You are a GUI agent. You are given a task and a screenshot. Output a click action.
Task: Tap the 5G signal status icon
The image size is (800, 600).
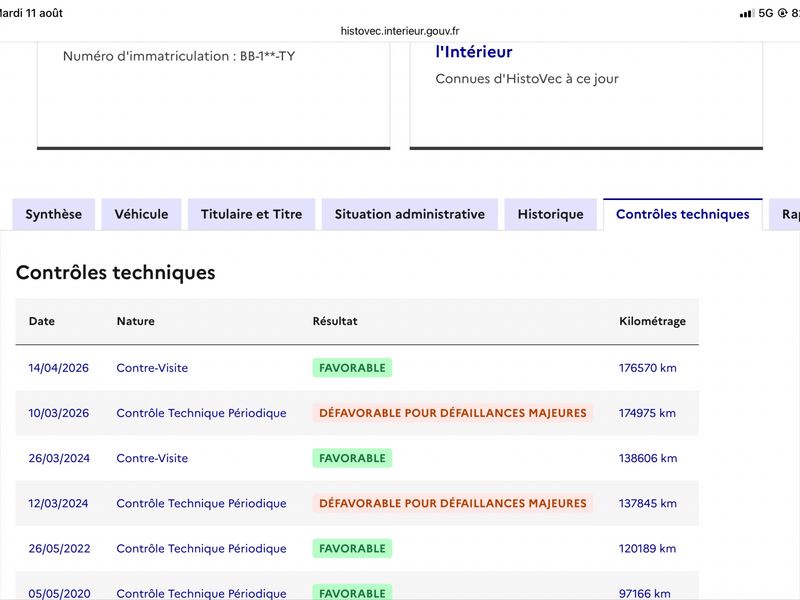[x=765, y=13]
